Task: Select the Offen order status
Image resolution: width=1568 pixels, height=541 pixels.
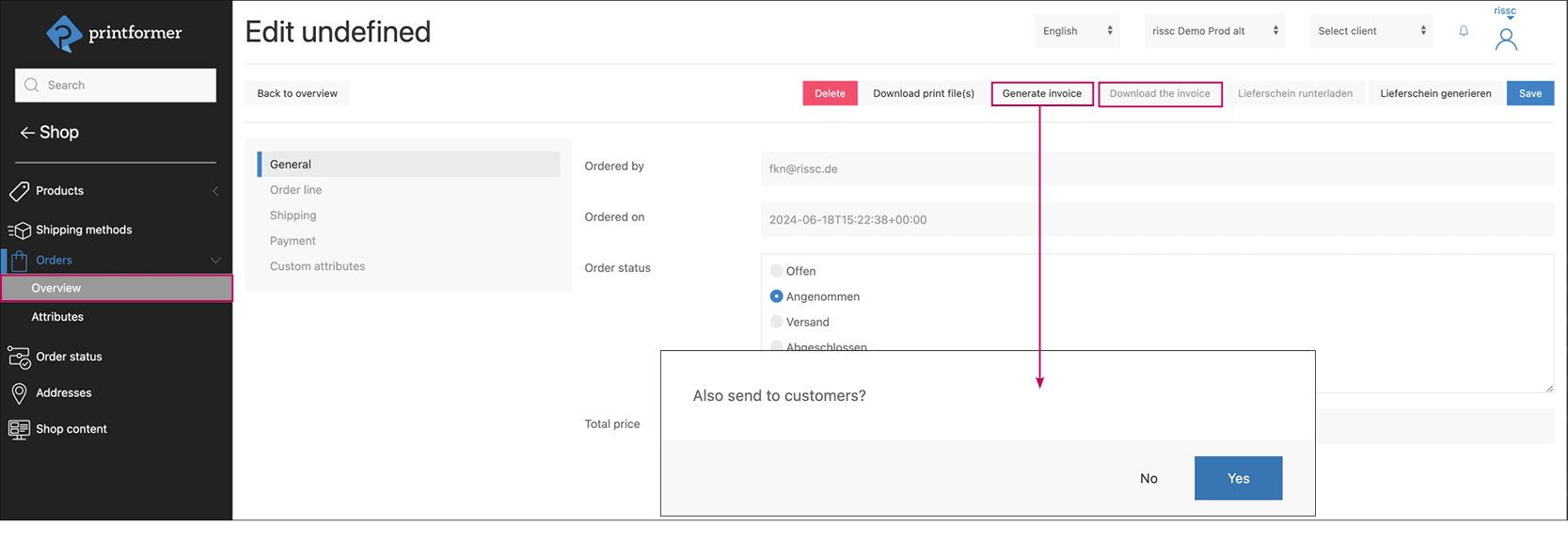Action: coord(776,271)
